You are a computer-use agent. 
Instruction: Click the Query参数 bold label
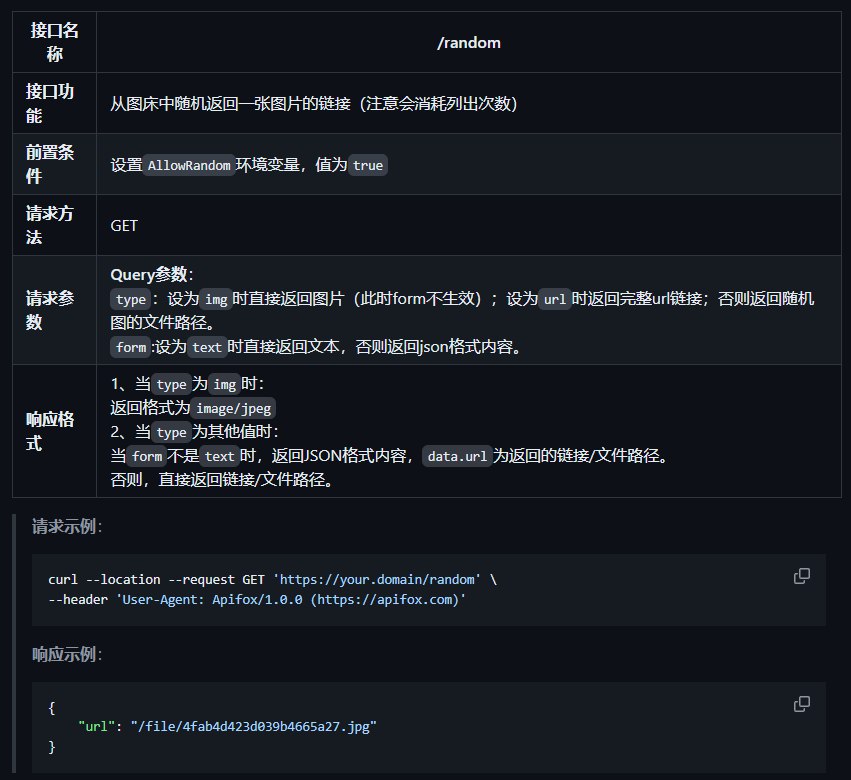coord(149,275)
